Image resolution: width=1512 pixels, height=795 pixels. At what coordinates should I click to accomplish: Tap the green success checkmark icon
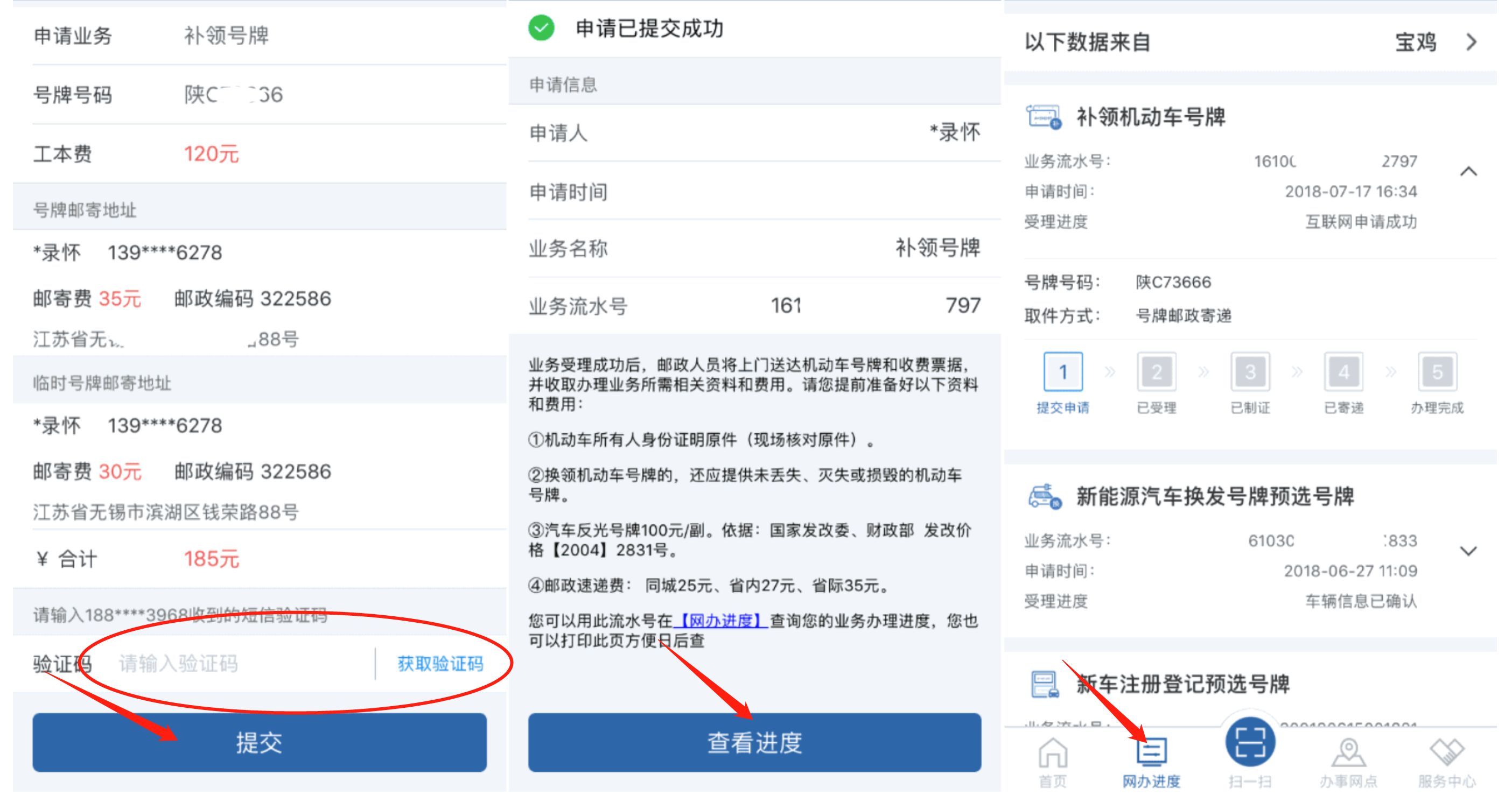pyautogui.click(x=541, y=27)
